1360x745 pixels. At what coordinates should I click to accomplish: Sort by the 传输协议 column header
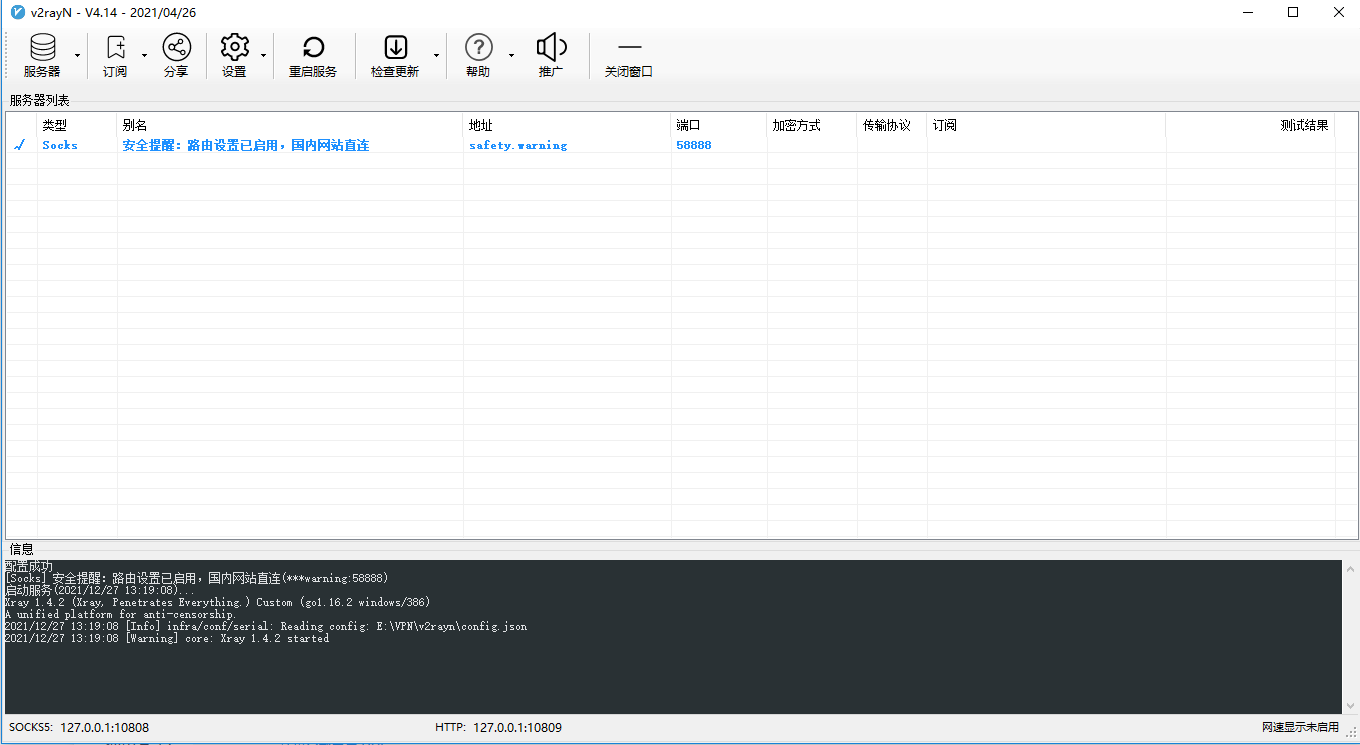(x=892, y=125)
